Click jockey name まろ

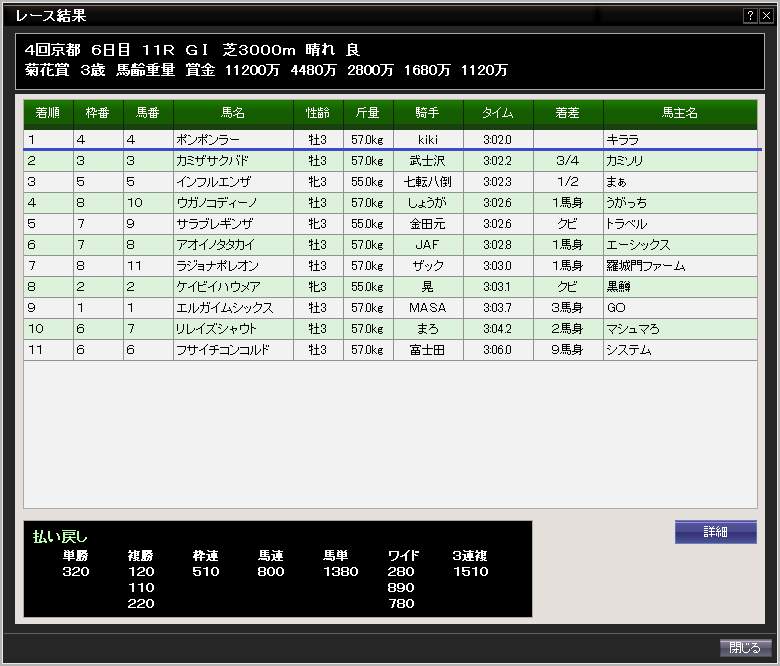pos(428,329)
